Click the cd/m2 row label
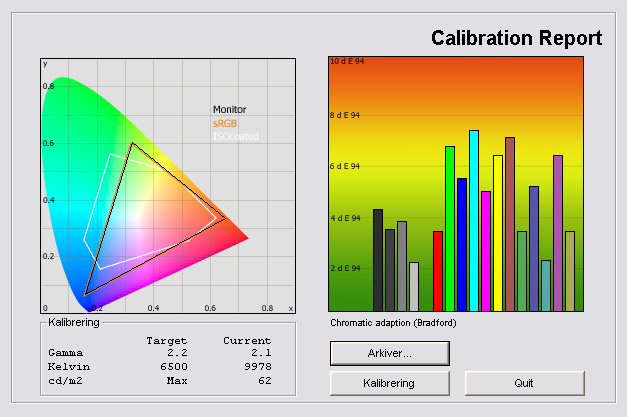Screen dimensions: 627x417 coord(65,381)
